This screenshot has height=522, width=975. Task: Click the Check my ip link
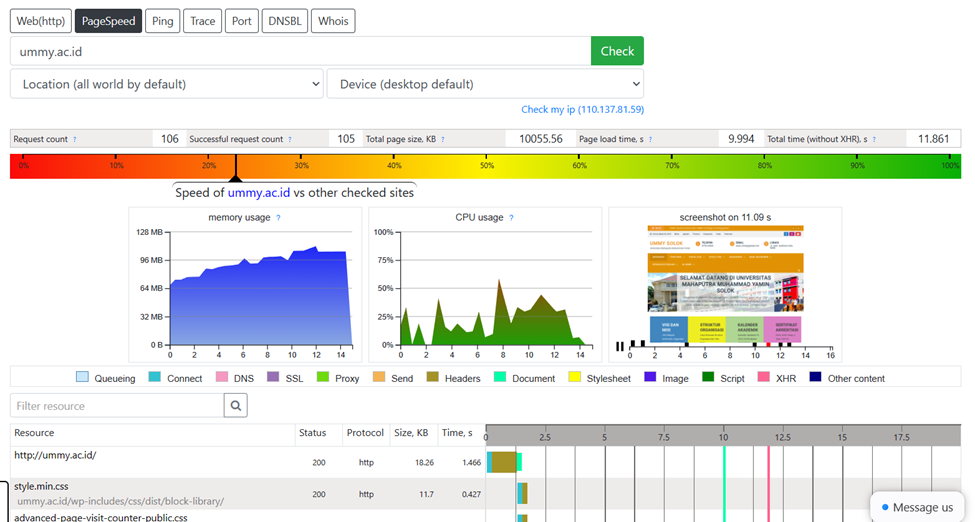click(x=582, y=109)
